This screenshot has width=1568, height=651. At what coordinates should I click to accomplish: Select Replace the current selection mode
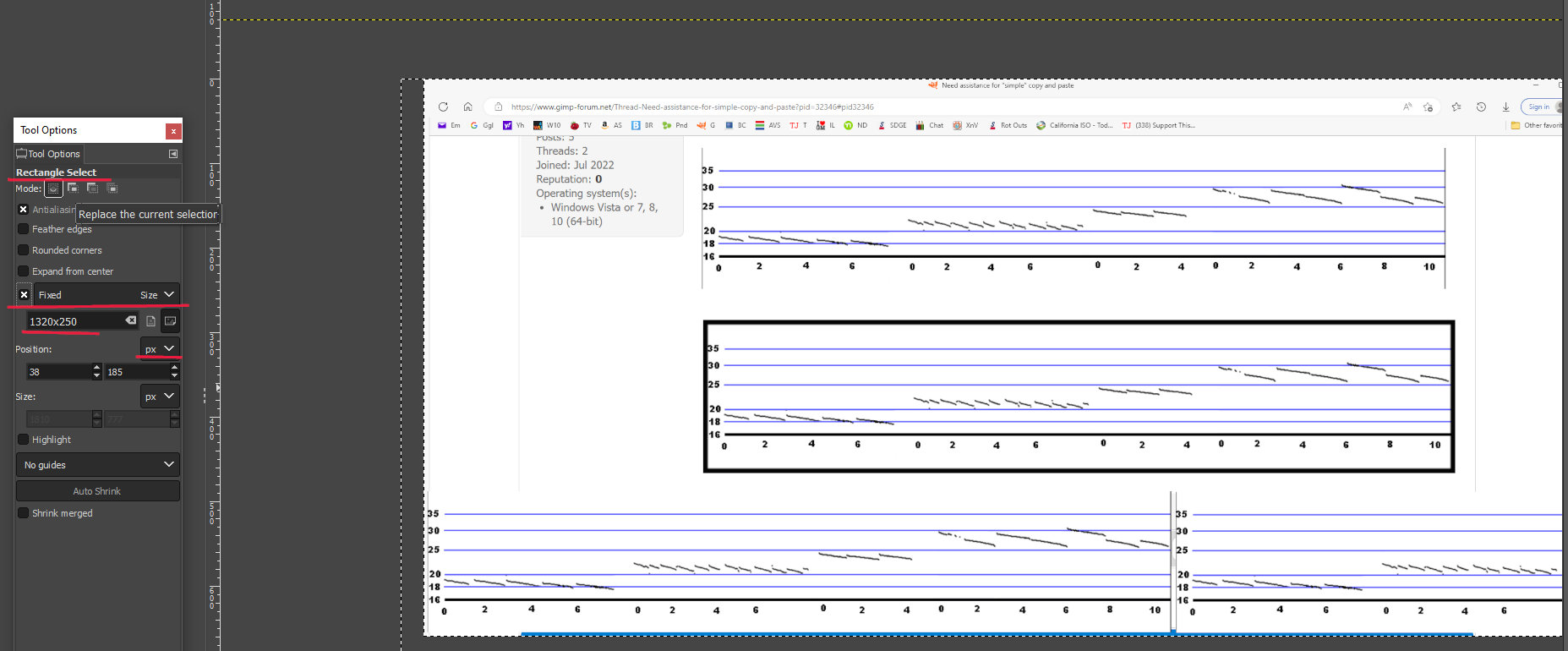click(x=53, y=189)
